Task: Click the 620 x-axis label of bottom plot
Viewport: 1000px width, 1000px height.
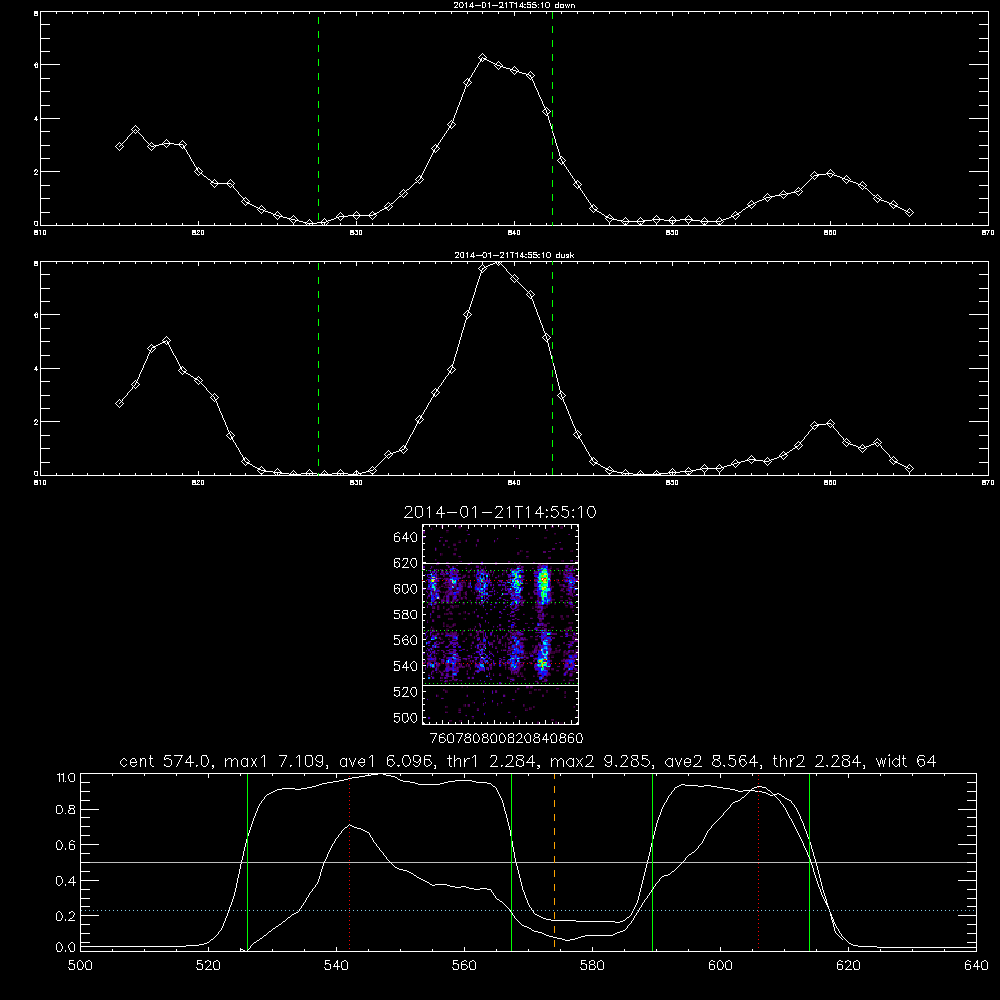Action: (x=848, y=966)
